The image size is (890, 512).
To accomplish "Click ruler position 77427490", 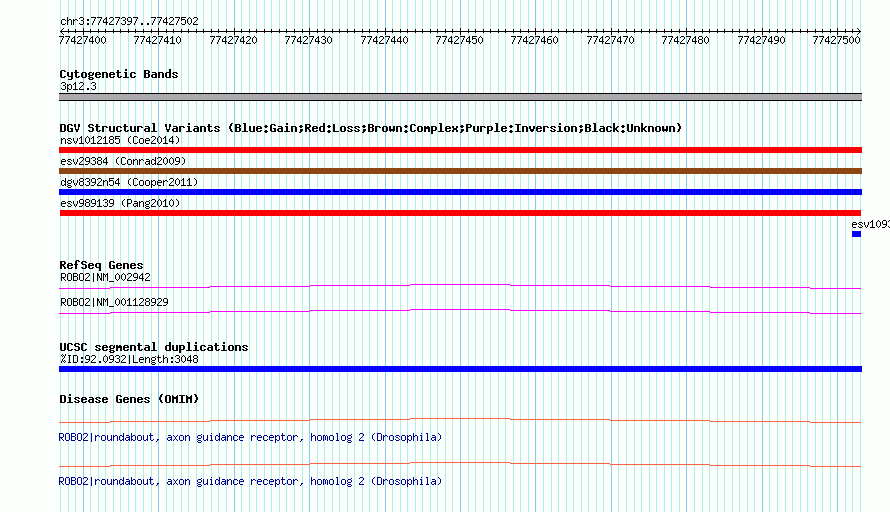I will (761, 40).
